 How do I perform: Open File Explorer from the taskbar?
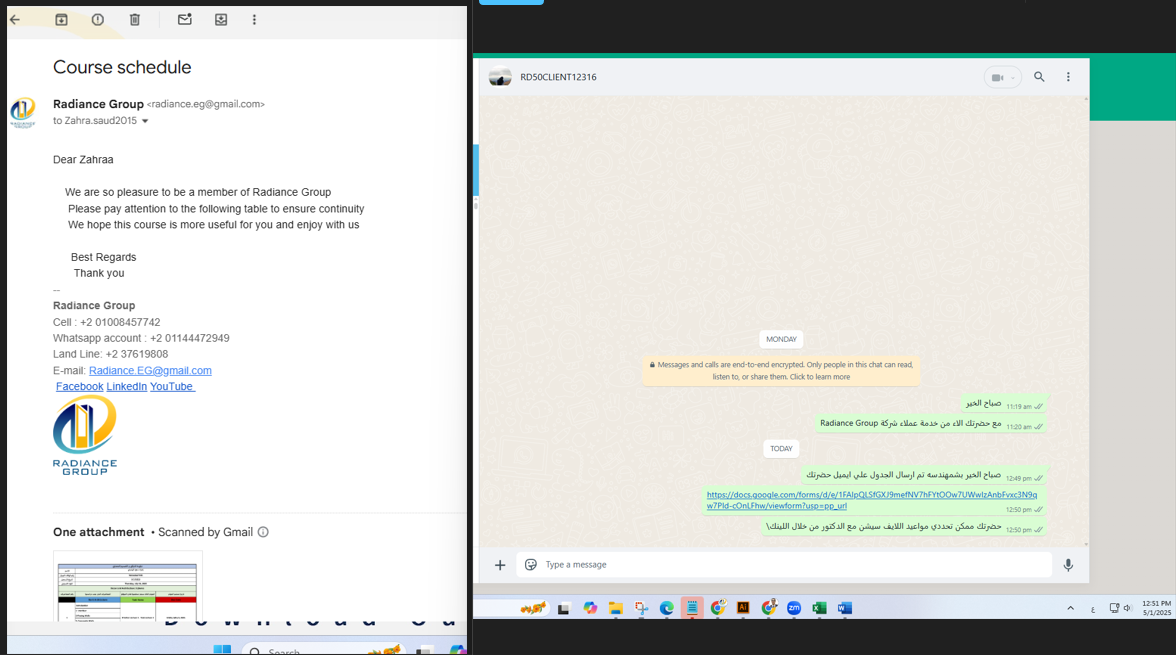point(616,608)
